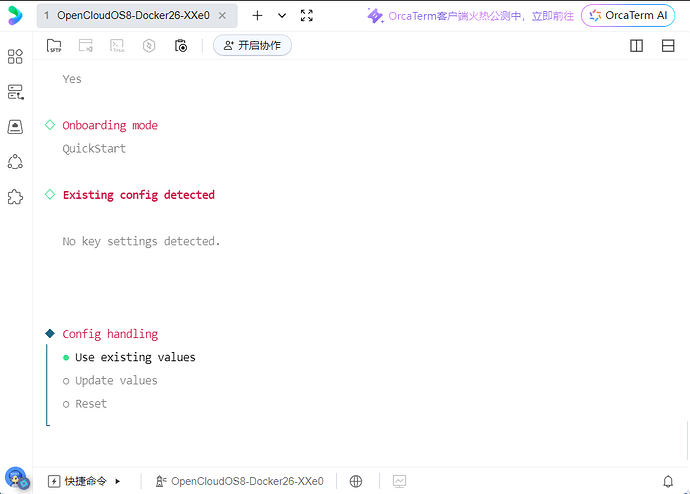Open the plugins puzzle sidebar icon
Viewport: 690px width, 494px height.
pyautogui.click(x=15, y=197)
